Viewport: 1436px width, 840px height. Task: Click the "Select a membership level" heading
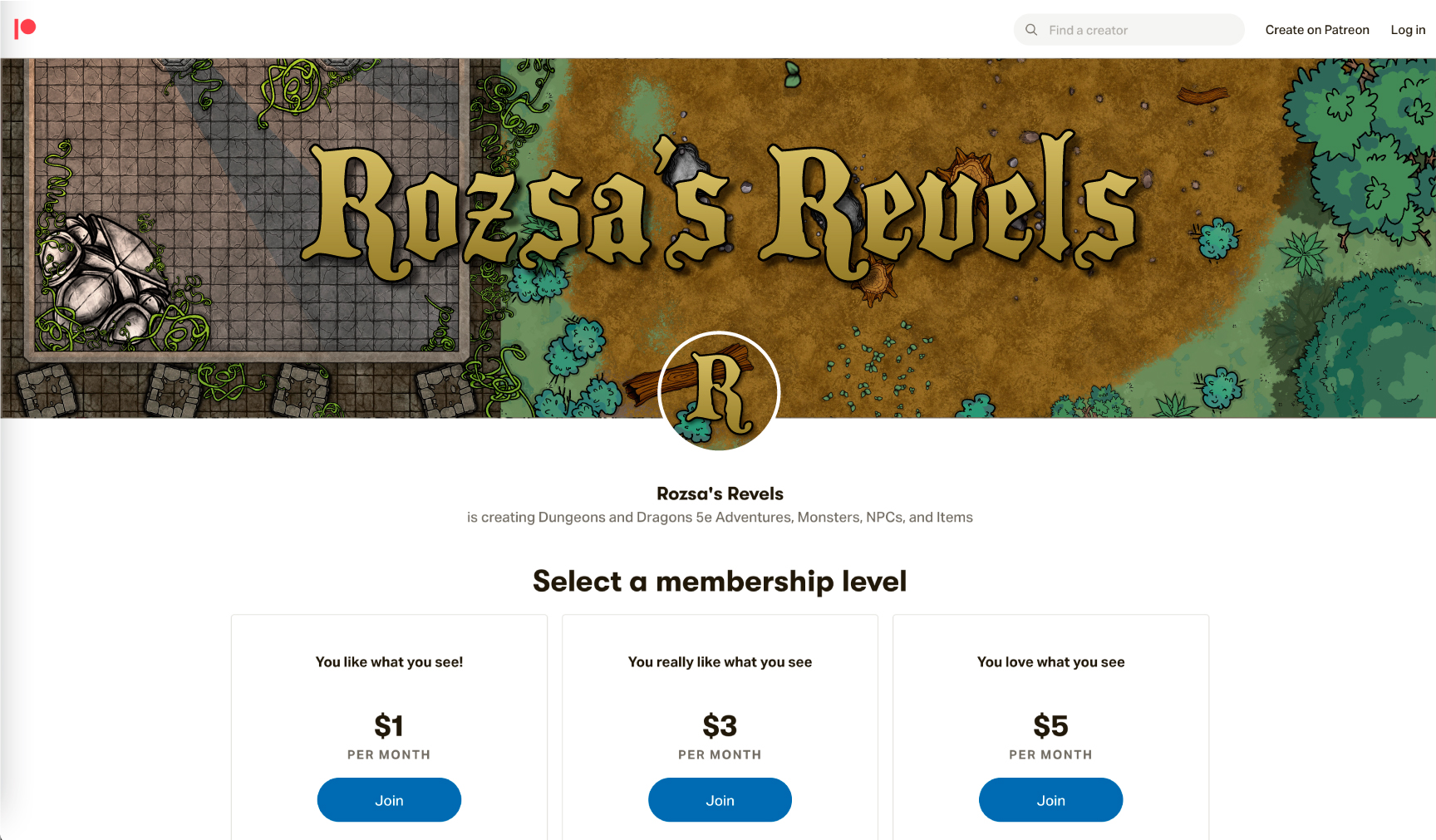coord(720,582)
